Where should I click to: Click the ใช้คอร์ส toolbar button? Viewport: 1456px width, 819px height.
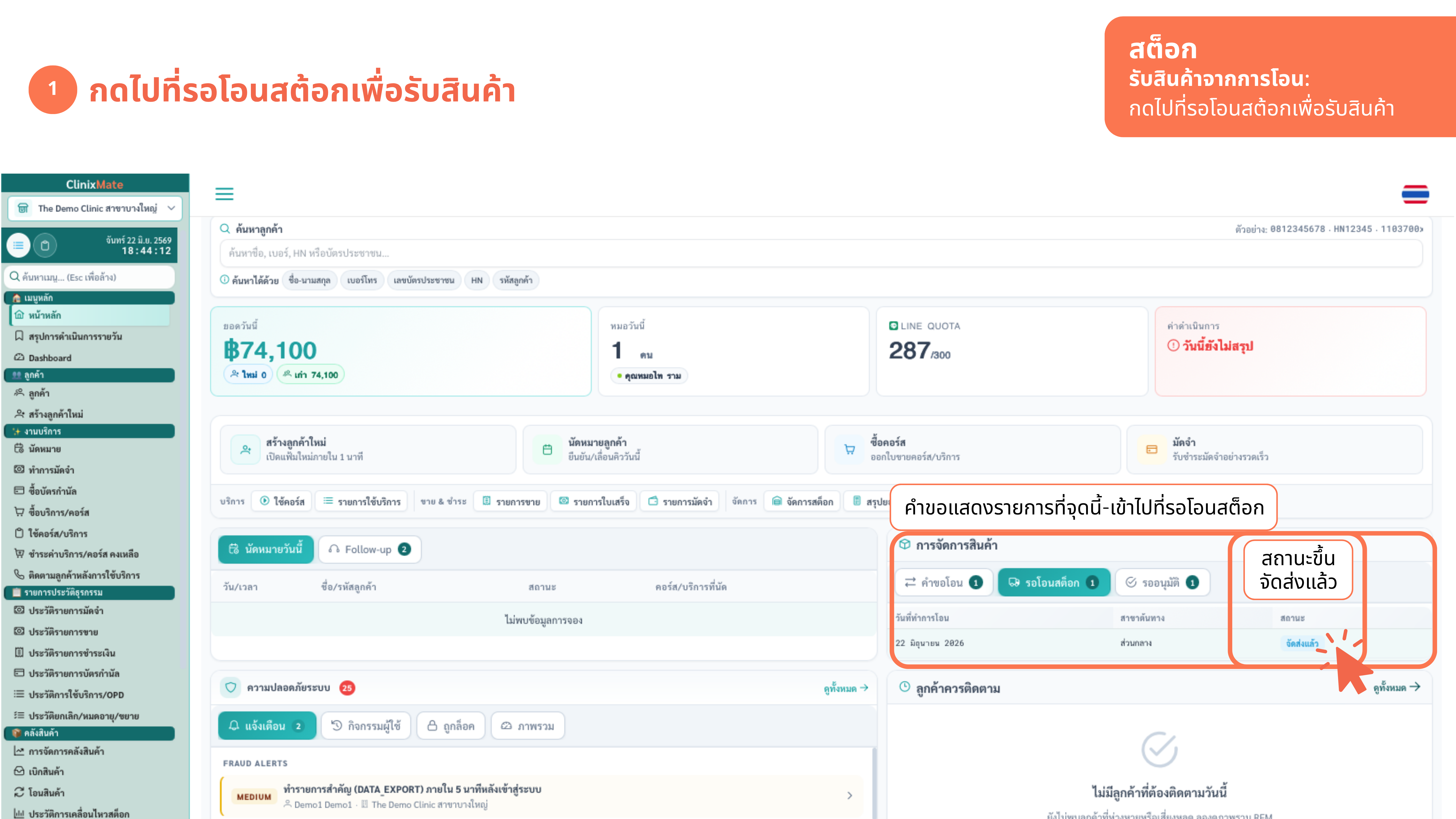coord(281,501)
